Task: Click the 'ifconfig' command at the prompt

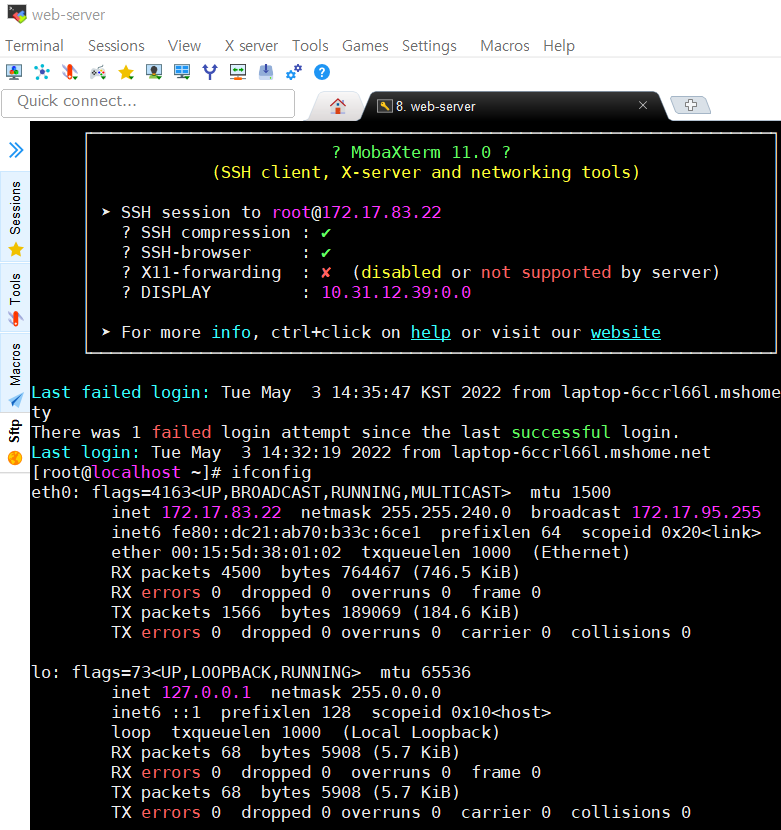Action: click(271, 472)
